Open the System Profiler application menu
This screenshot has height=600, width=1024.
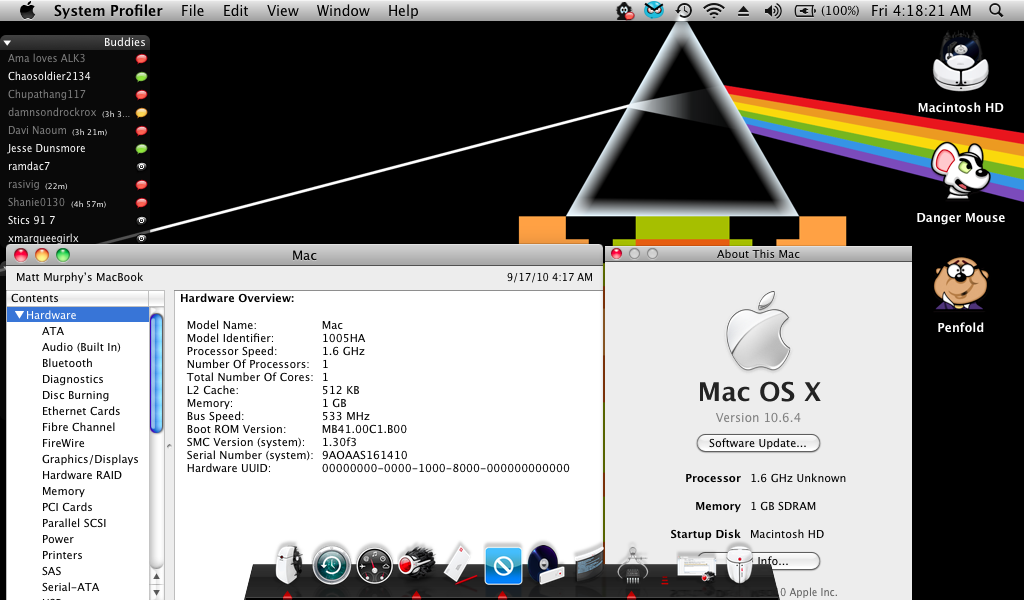[108, 10]
